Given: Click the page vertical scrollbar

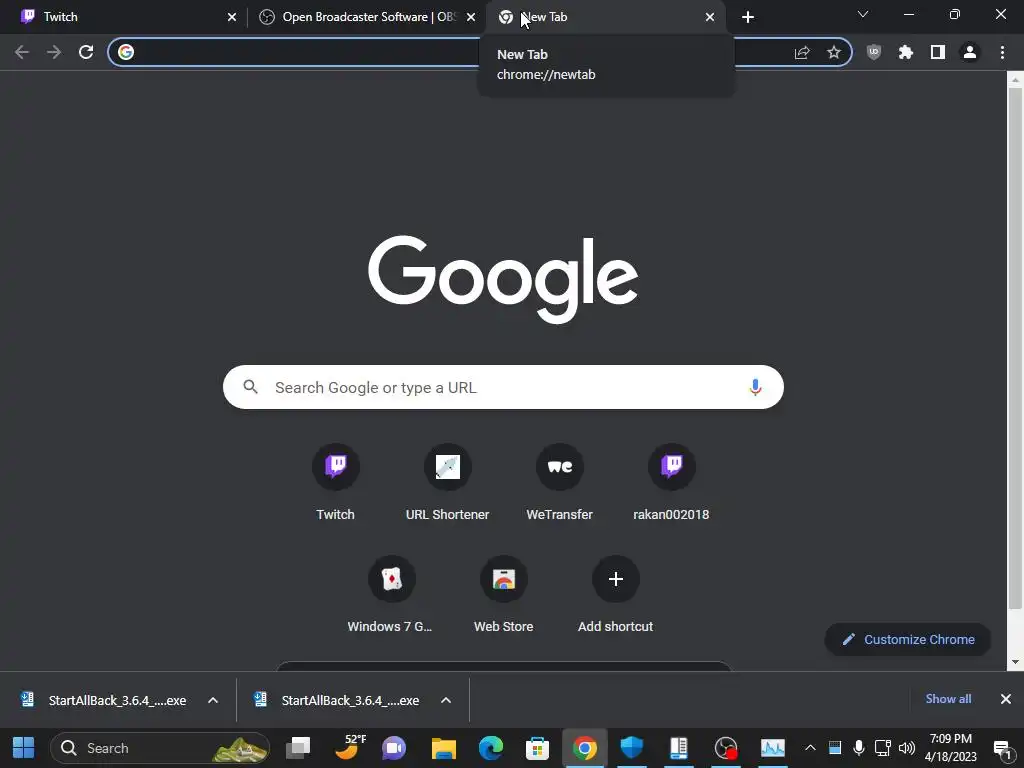Looking at the screenshot, I should 1015,349.
